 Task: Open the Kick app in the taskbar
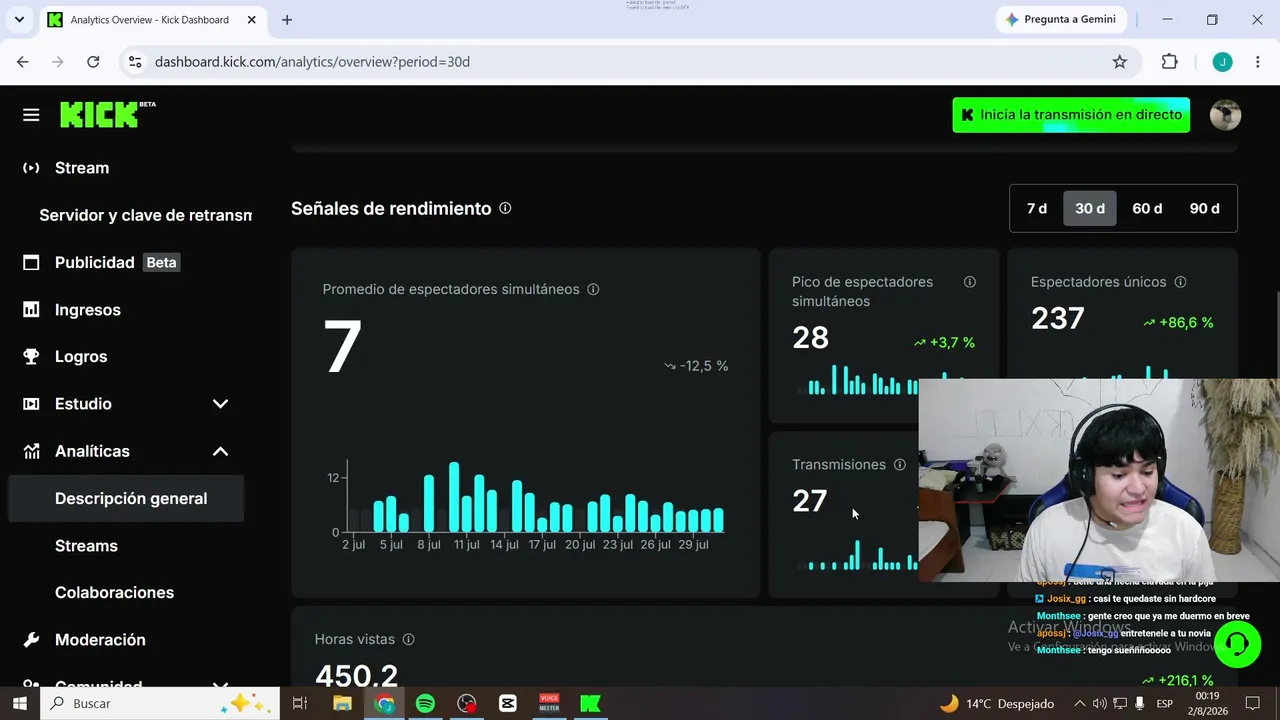tap(590, 704)
